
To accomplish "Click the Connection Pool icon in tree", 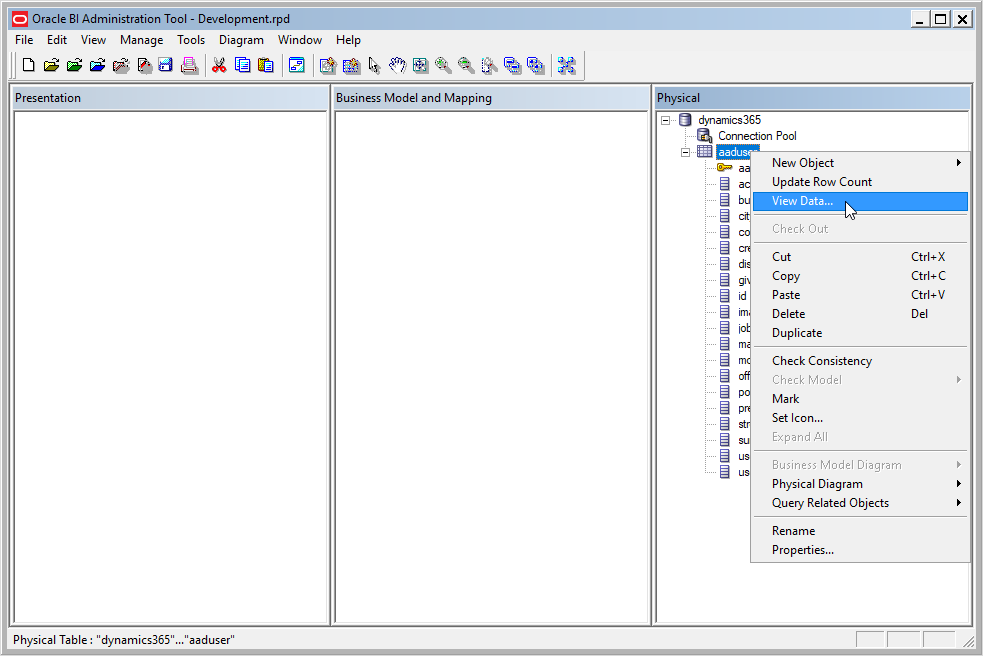I will (x=704, y=136).
